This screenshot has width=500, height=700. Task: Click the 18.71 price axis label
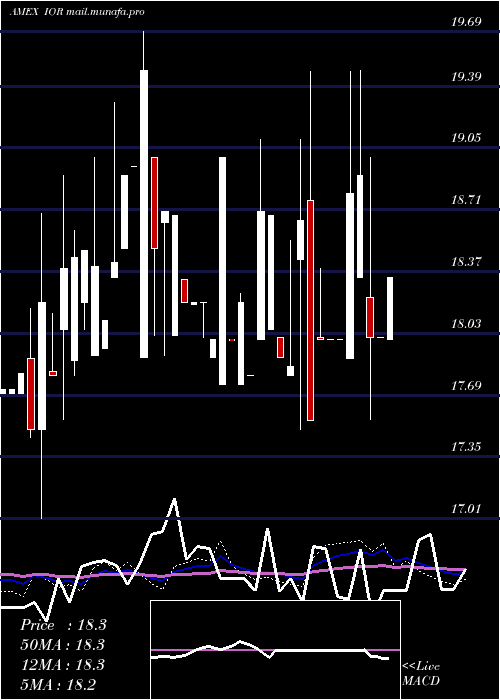point(466,200)
